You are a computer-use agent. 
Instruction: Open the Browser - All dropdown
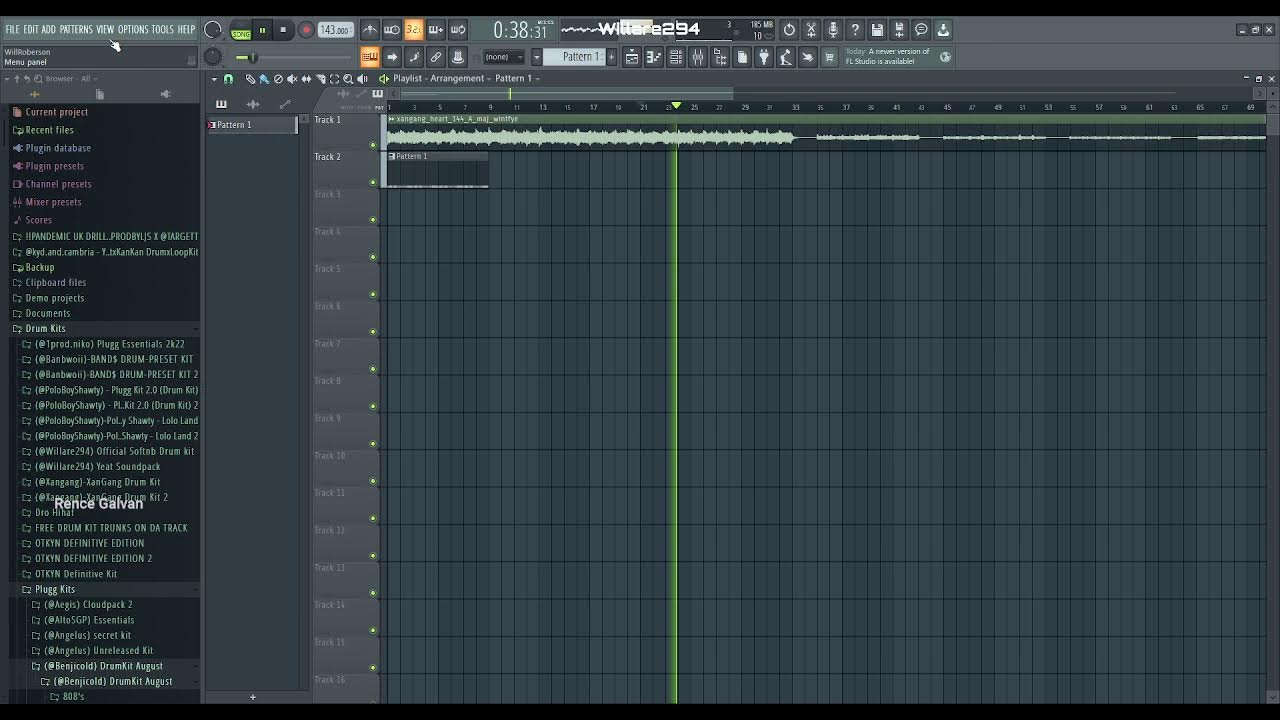coord(70,78)
